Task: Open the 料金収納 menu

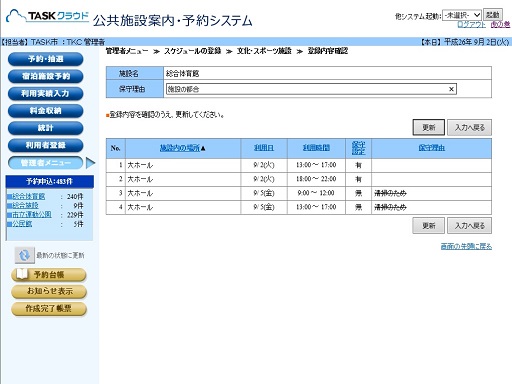Action: click(x=45, y=111)
